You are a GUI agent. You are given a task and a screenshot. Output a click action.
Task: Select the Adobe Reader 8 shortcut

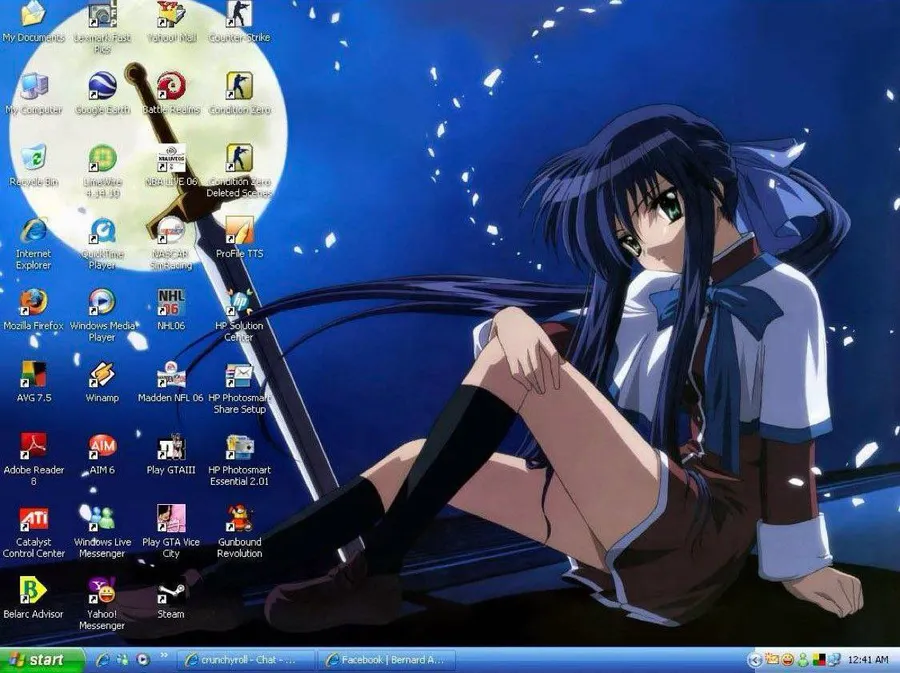pyautogui.click(x=33, y=461)
